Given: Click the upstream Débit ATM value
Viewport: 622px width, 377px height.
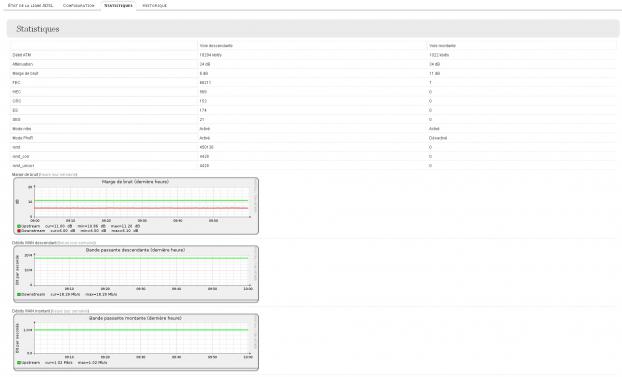Looking at the screenshot, I should coord(439,55).
